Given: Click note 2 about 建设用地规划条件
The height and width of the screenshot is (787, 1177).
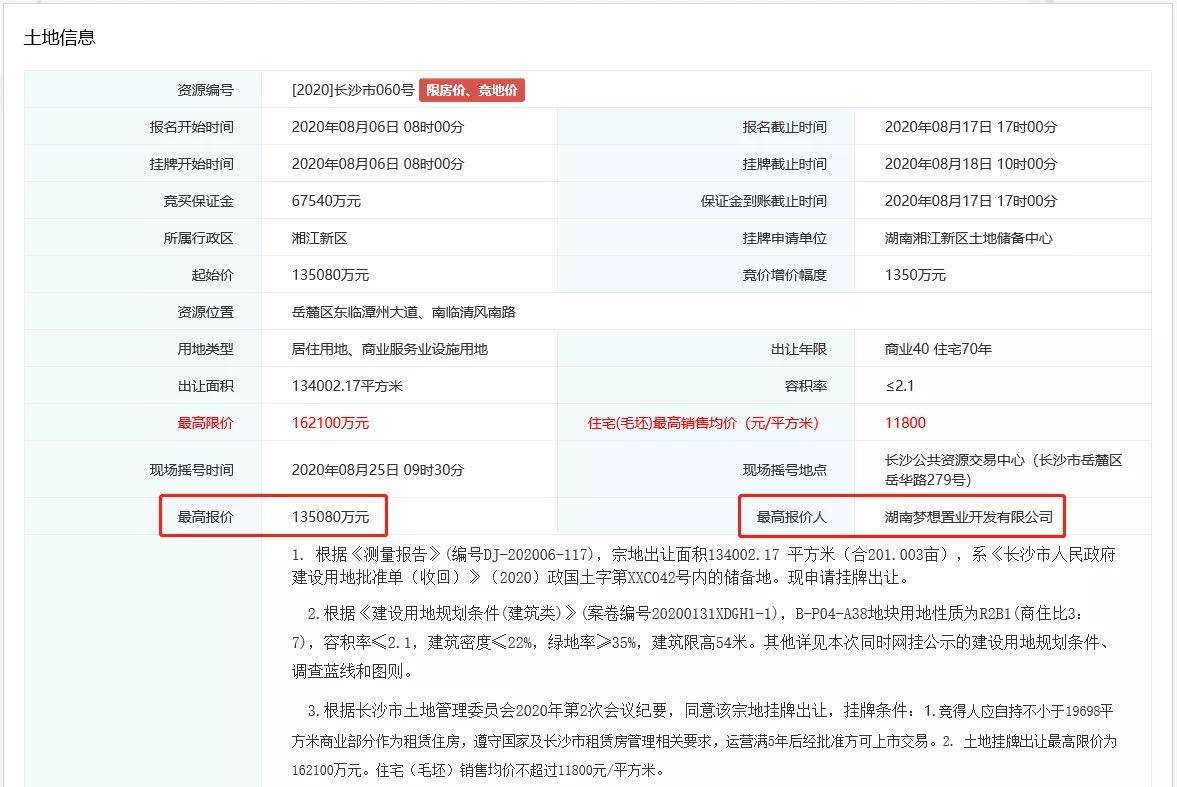Looking at the screenshot, I should (x=703, y=642).
